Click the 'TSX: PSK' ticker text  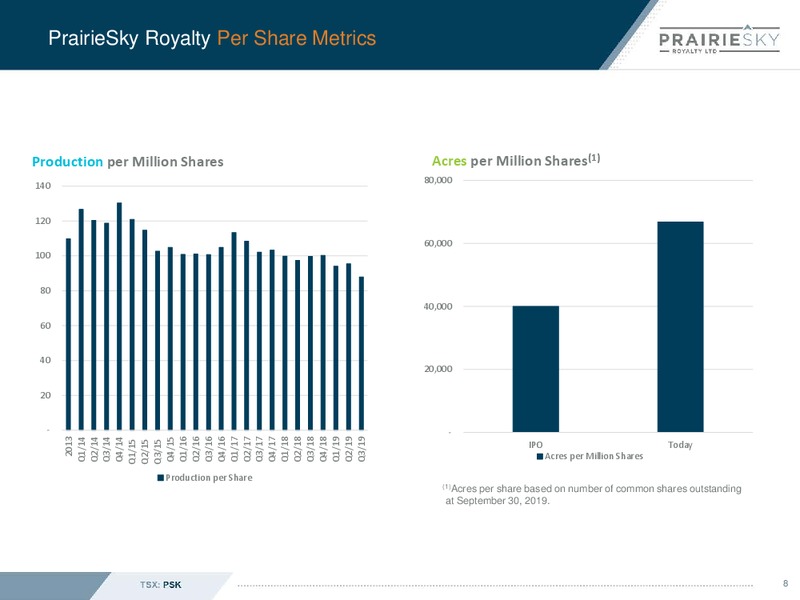point(161,585)
